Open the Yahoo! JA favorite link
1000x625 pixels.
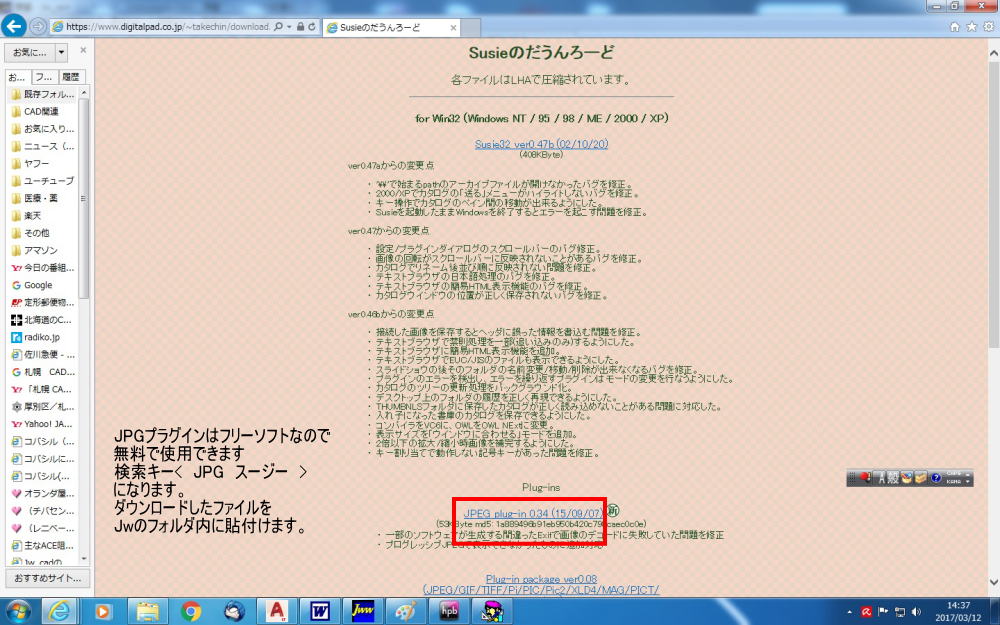(x=43, y=424)
